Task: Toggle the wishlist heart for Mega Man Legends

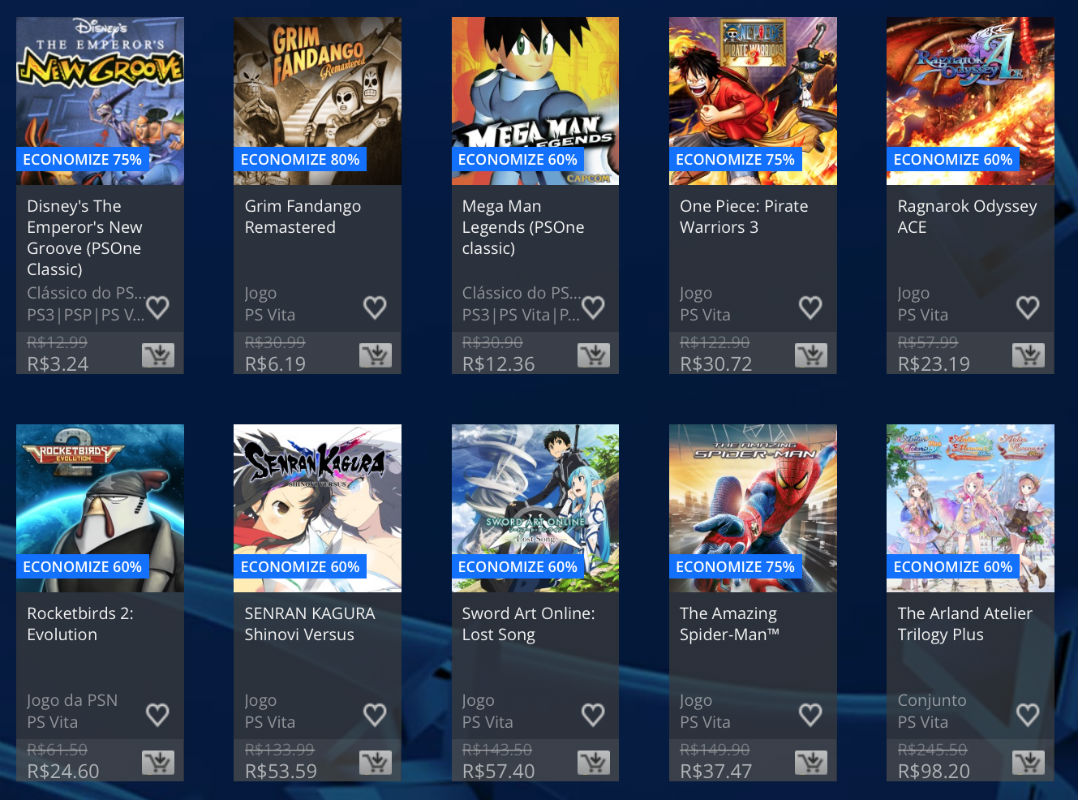Action: (x=593, y=307)
